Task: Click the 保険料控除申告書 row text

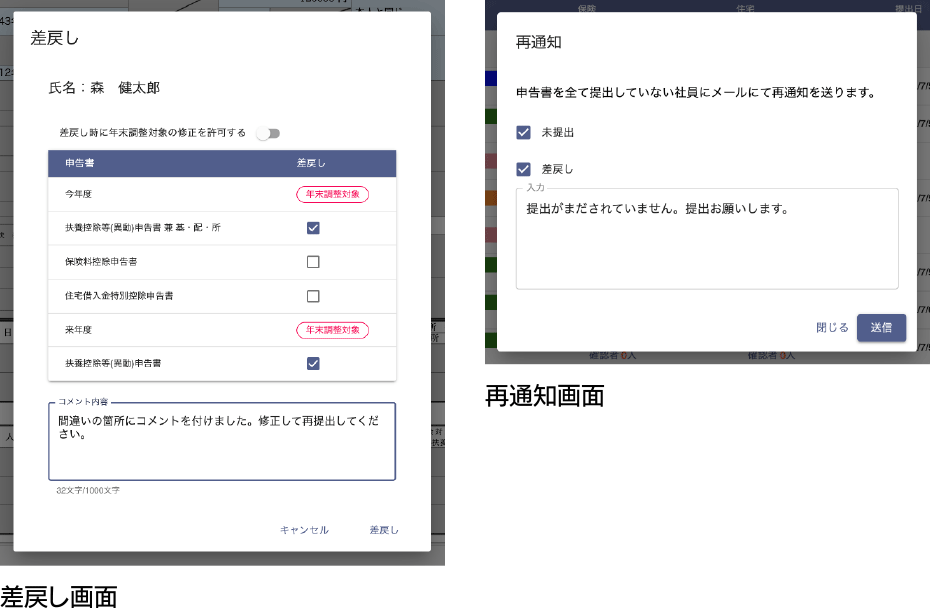Action: (101, 262)
